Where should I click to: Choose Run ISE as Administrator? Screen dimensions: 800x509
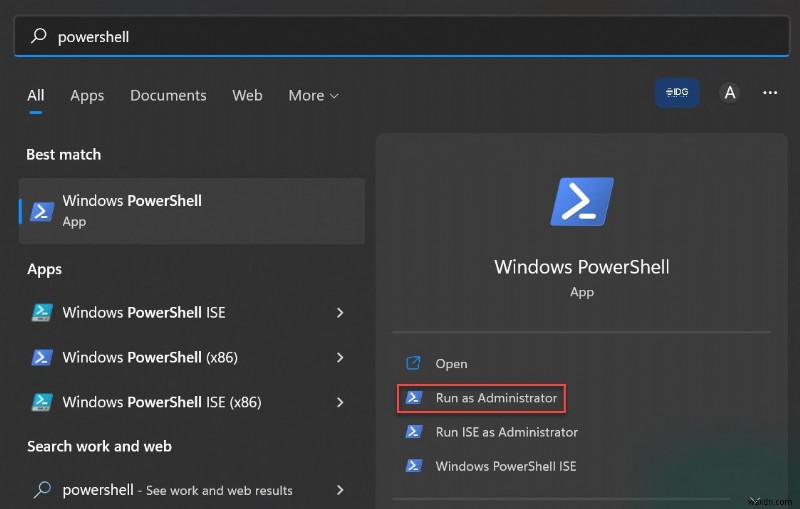click(507, 432)
